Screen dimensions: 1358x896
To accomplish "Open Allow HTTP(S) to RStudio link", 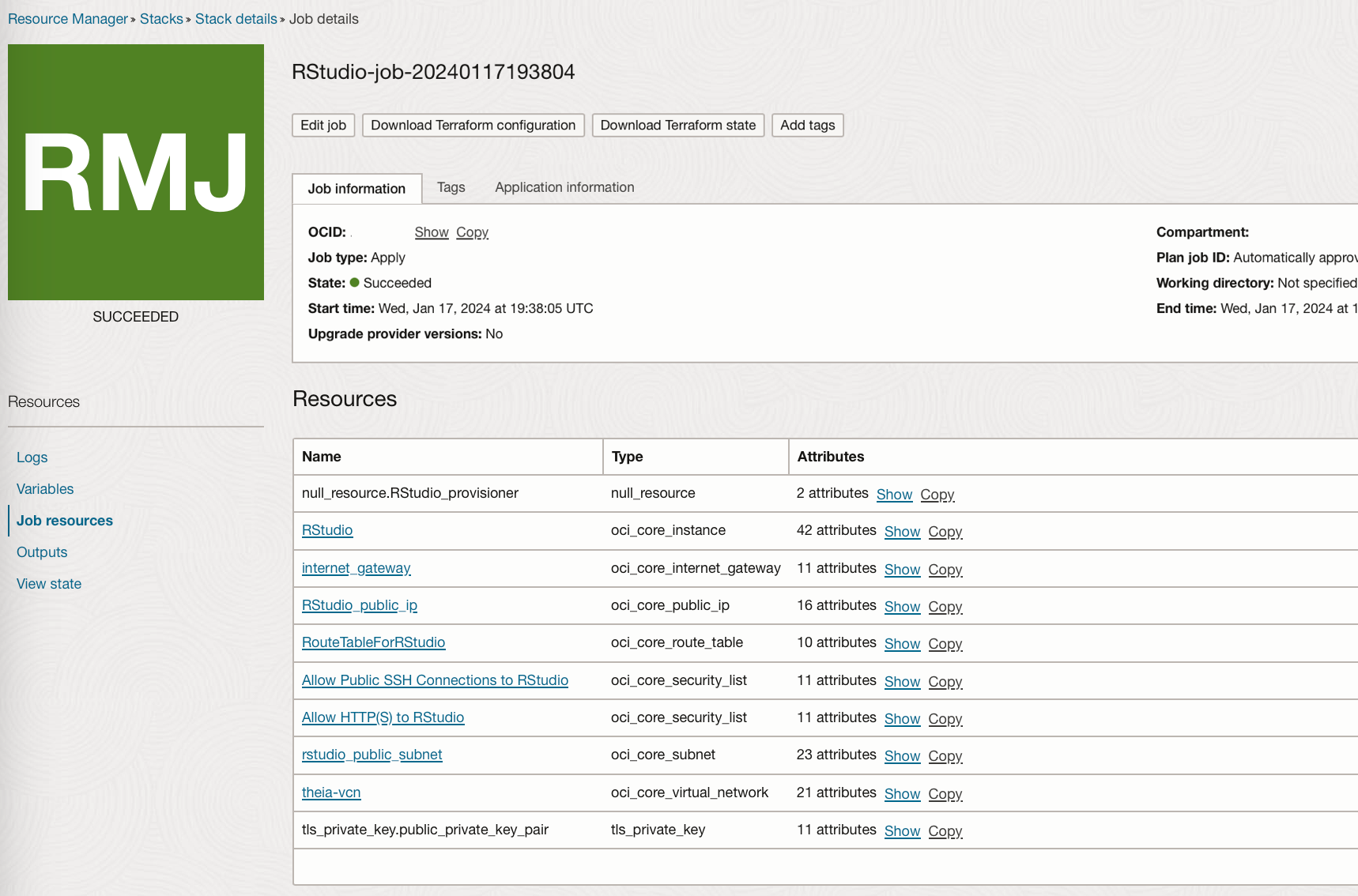I will 383,717.
